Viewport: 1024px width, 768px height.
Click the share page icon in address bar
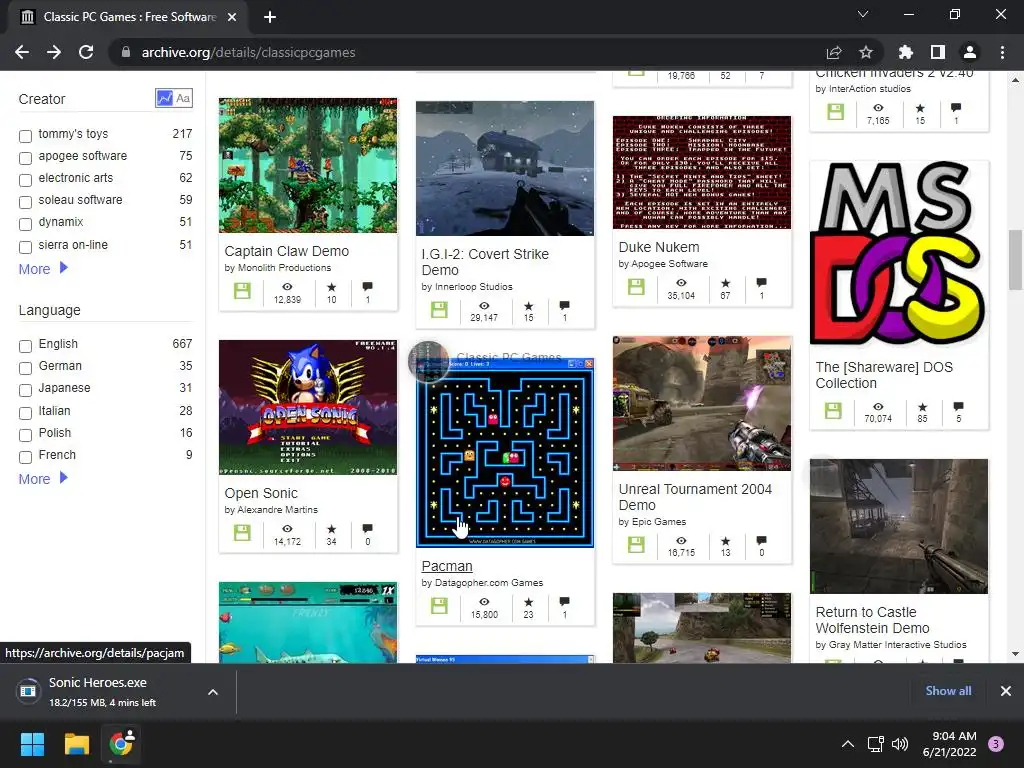834,52
